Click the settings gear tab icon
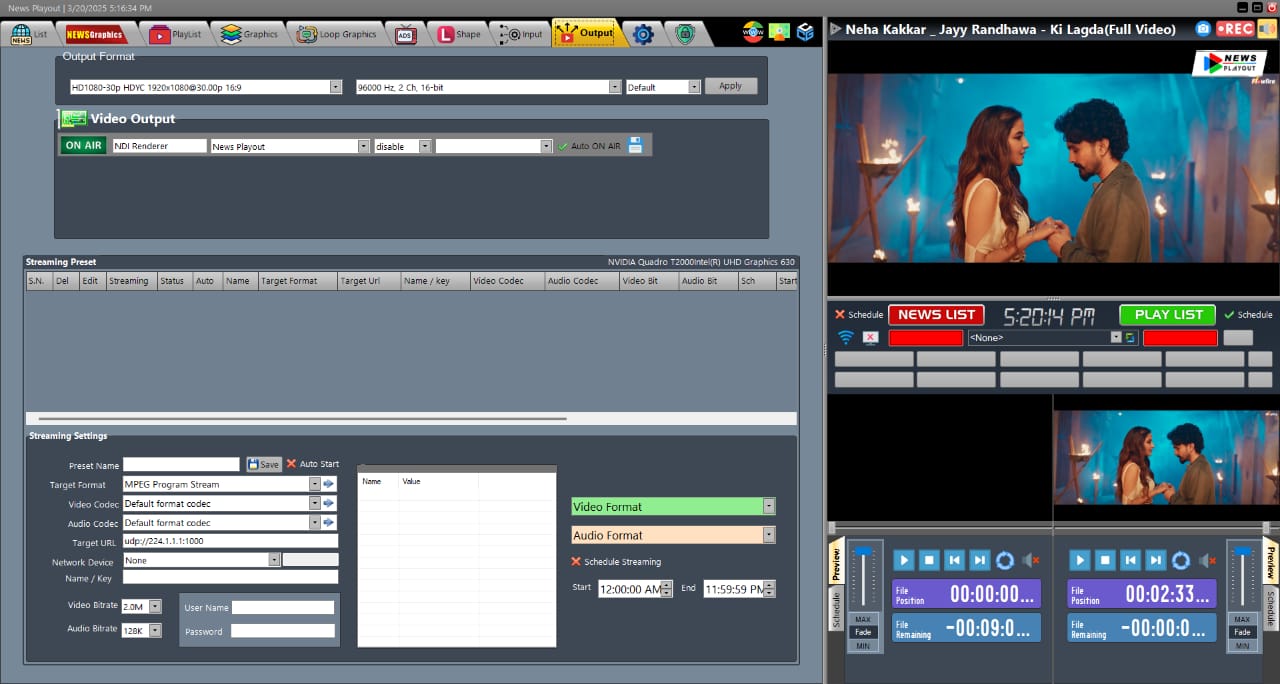The height and width of the screenshot is (684, 1280). (643, 34)
